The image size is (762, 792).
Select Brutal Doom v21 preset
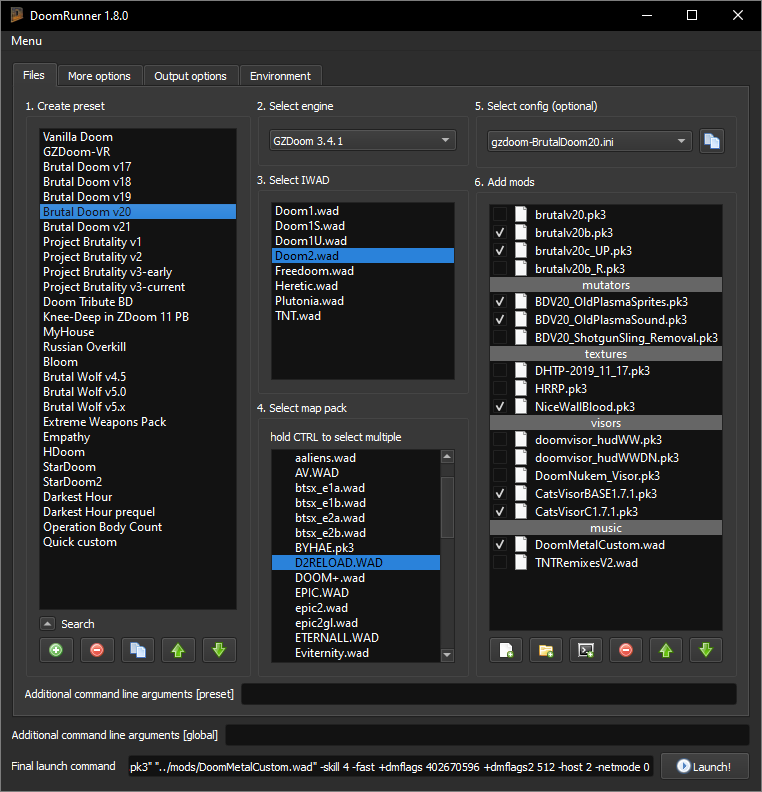point(138,226)
